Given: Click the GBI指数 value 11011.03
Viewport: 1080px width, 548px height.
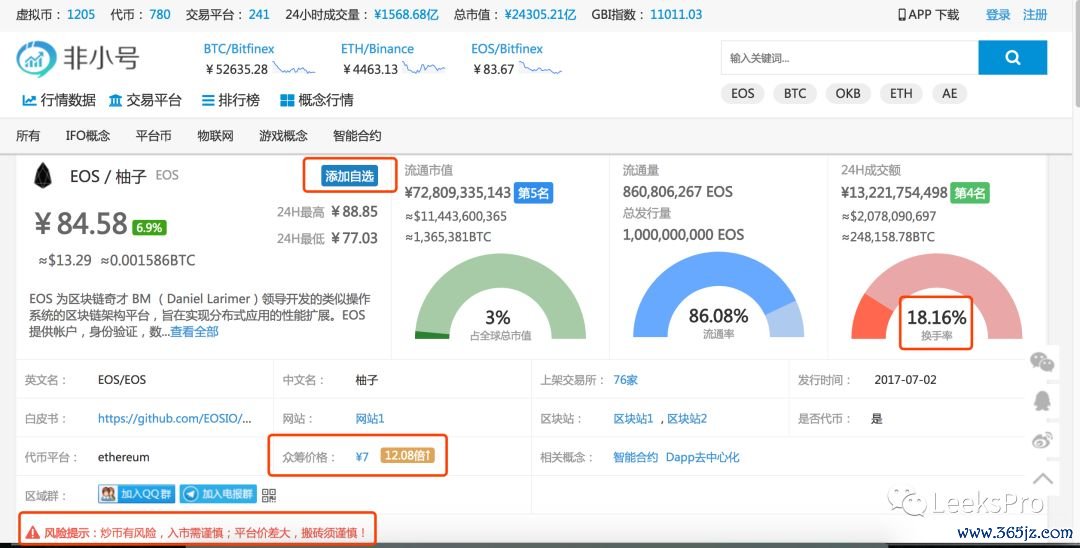Looking at the screenshot, I should (676, 14).
